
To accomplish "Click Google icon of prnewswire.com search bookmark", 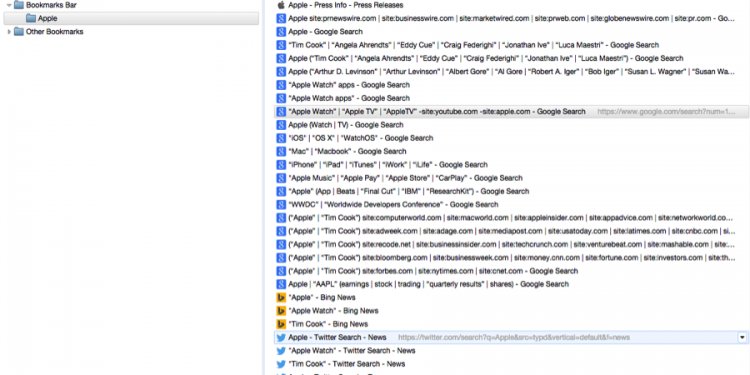I will [x=281, y=19].
